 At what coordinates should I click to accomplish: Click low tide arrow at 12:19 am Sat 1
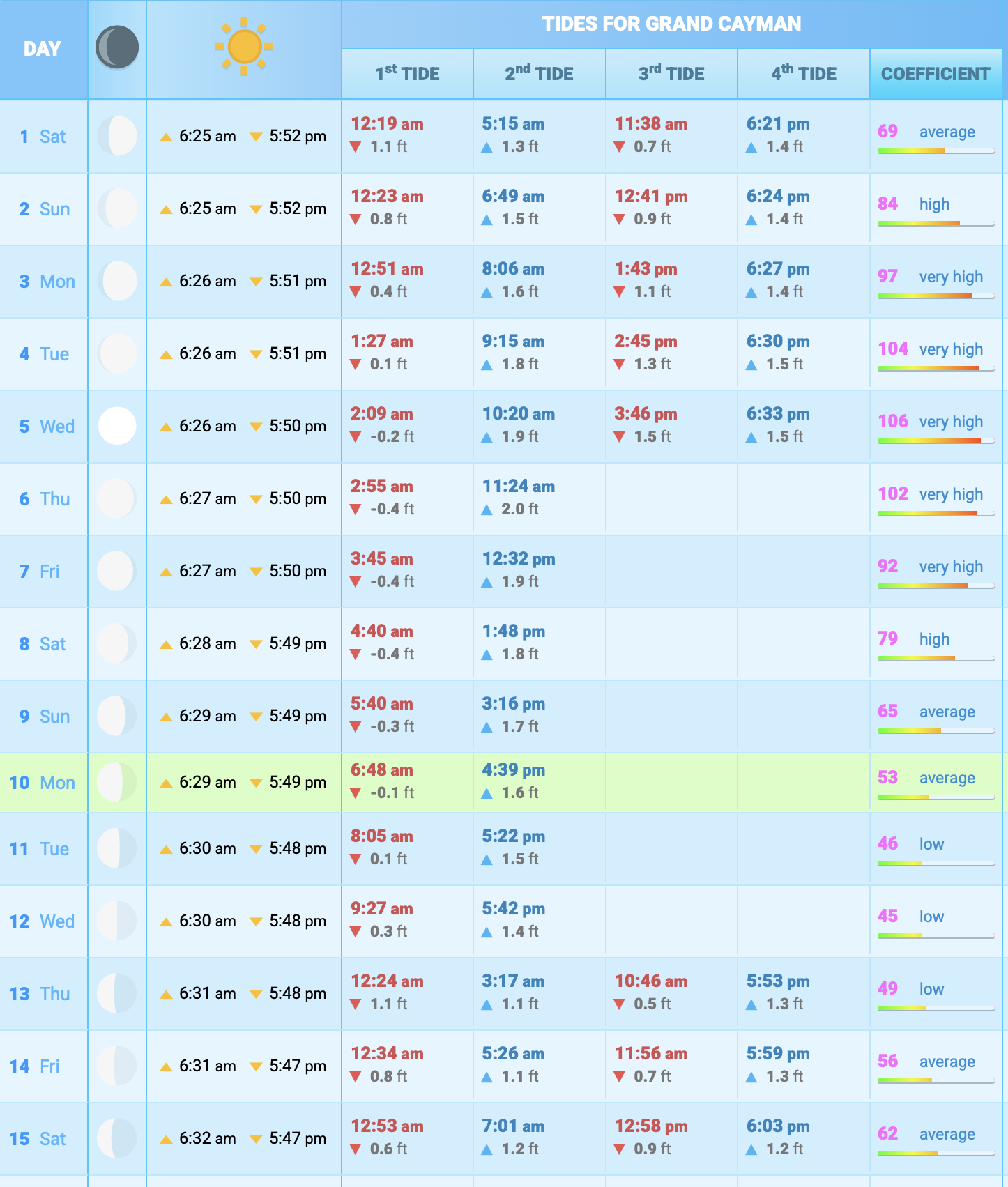tap(356, 147)
